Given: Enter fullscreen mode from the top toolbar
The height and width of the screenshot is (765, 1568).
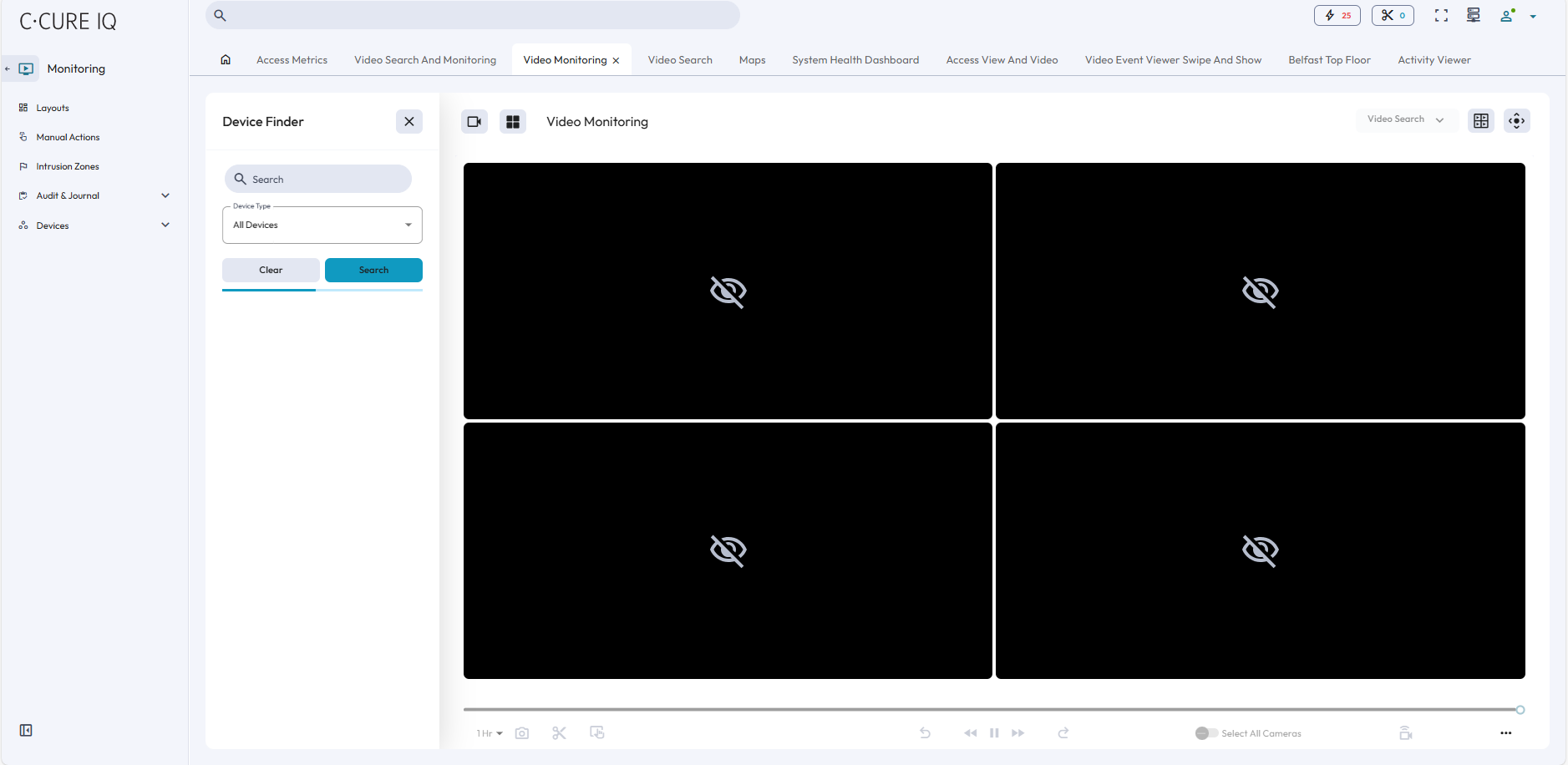Looking at the screenshot, I should click(1441, 15).
